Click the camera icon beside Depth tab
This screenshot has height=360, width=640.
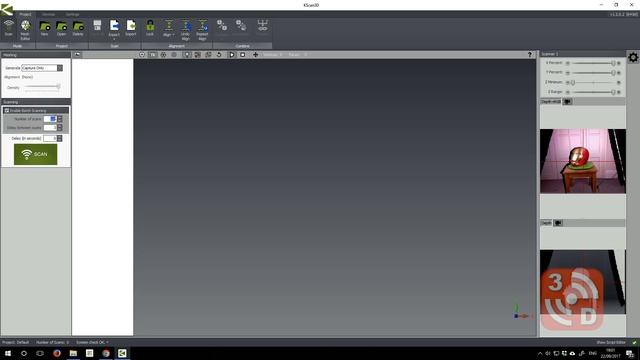[x=558, y=223]
